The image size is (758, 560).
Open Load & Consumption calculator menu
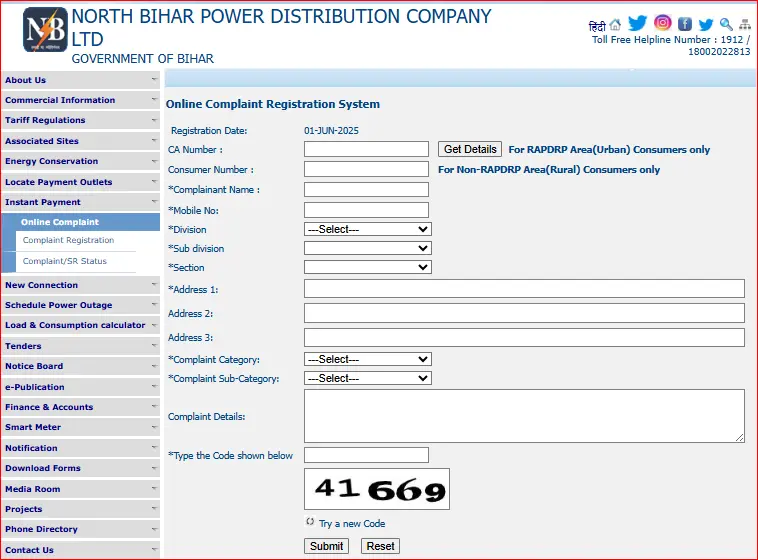80,325
